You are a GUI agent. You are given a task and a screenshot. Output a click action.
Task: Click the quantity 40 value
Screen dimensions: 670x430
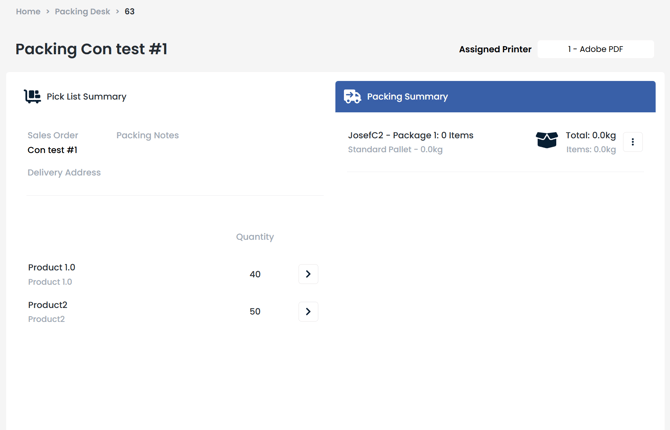coord(255,274)
